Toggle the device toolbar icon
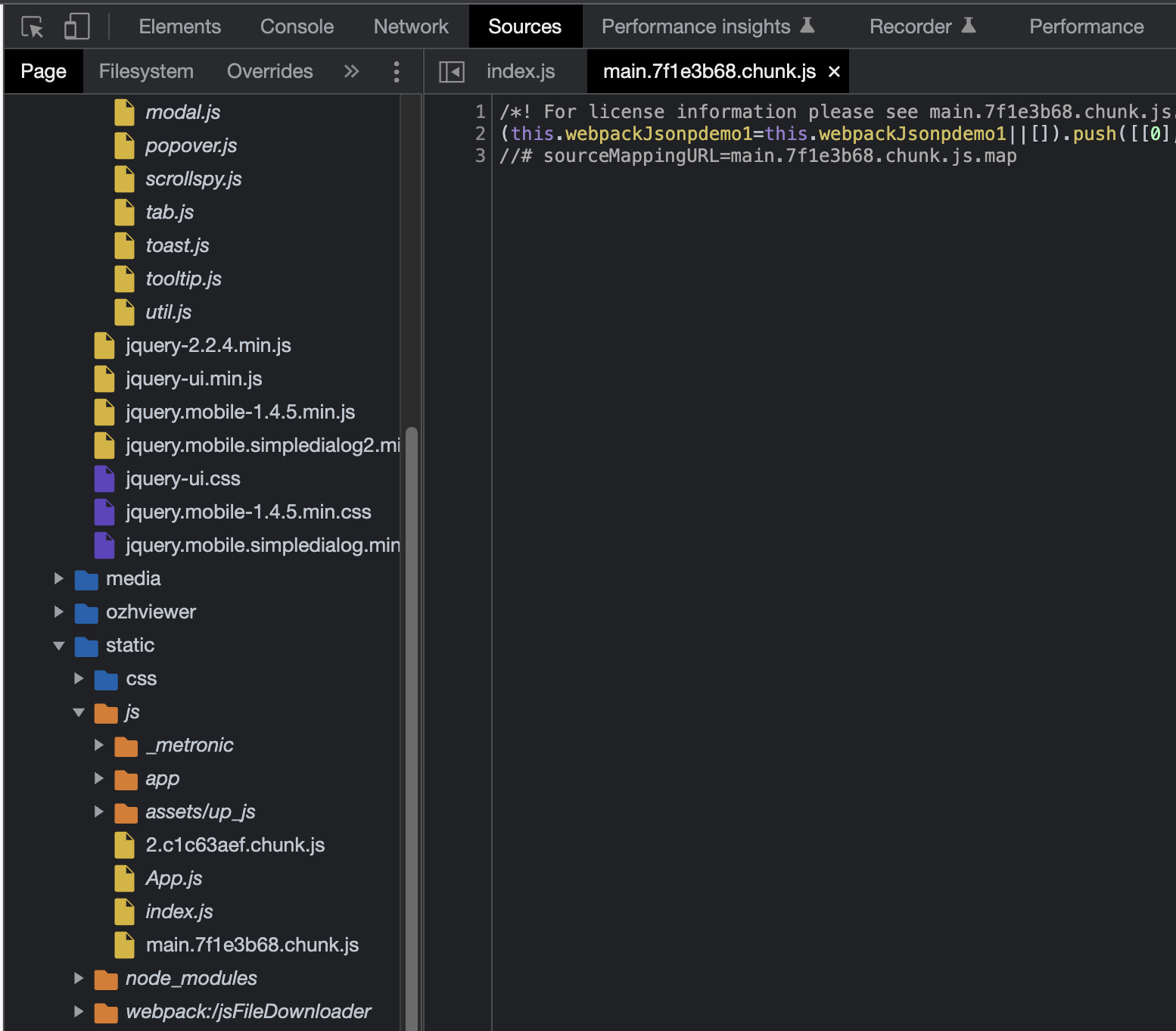 76,26
